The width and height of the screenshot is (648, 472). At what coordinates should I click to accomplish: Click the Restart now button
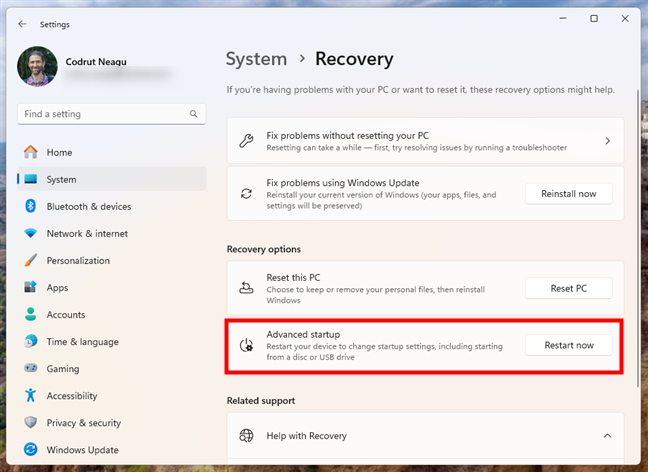[569, 345]
